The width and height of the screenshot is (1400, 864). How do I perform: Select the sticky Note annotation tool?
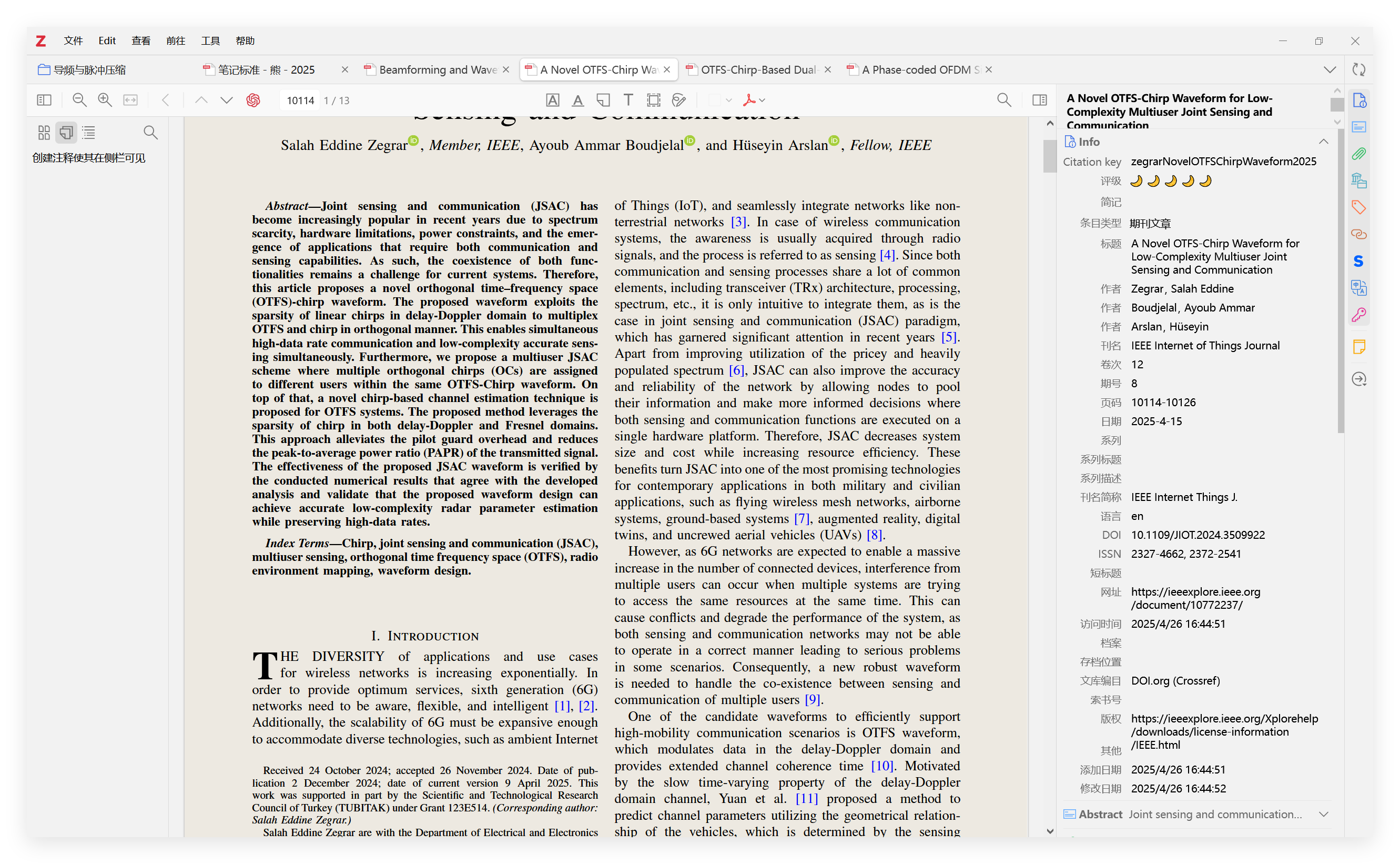[x=603, y=101]
